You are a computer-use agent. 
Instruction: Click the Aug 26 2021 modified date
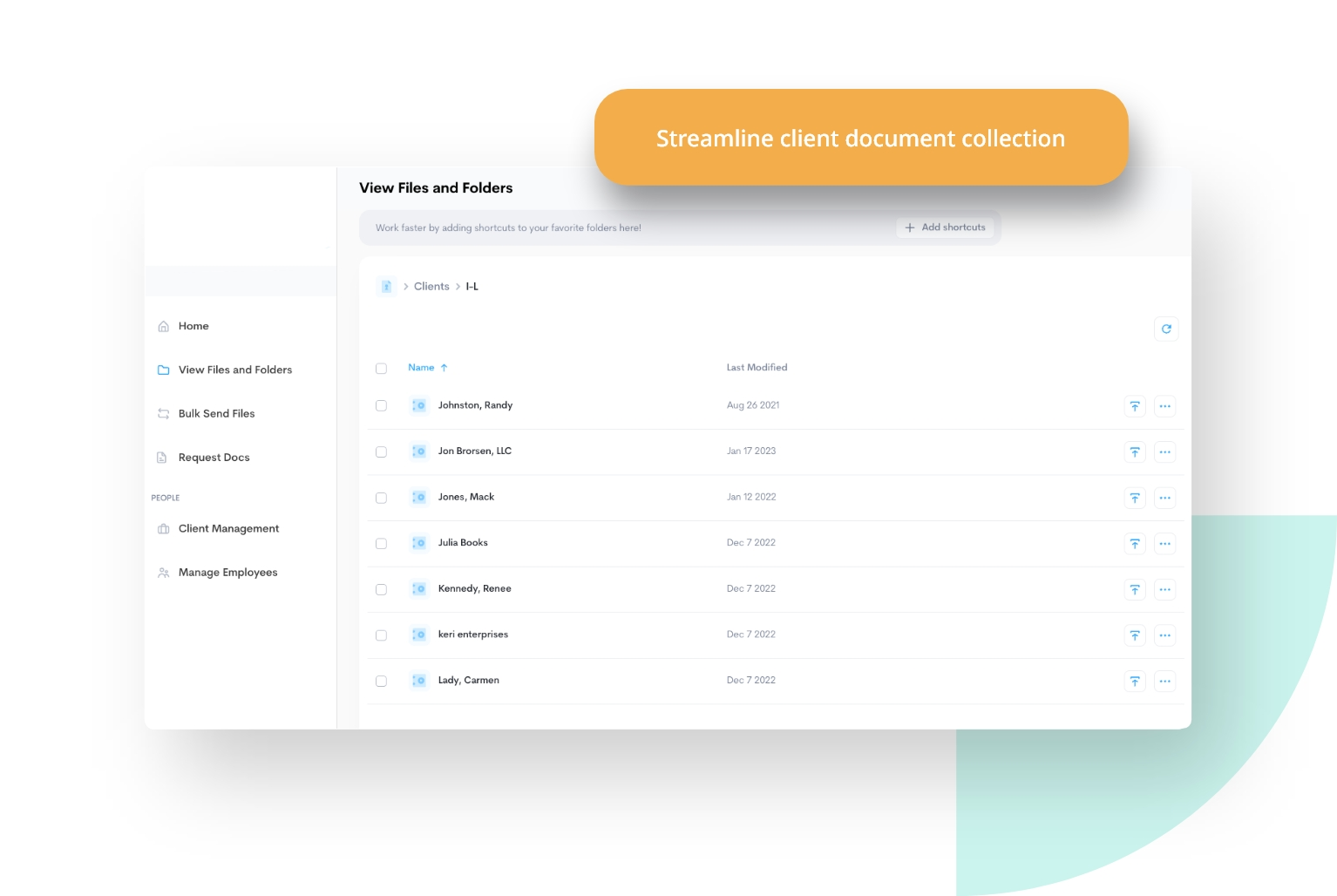click(753, 405)
